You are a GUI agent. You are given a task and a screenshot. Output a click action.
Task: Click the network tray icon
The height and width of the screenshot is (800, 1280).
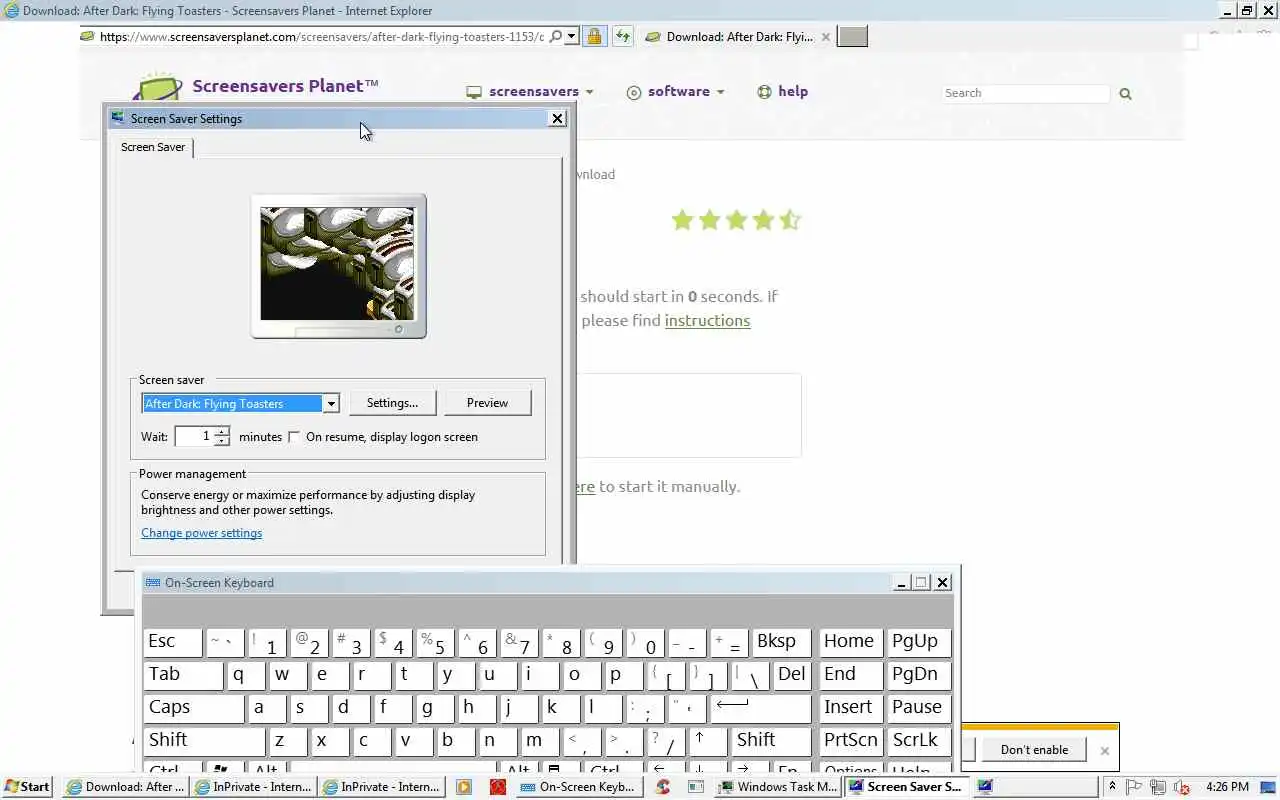1157,787
